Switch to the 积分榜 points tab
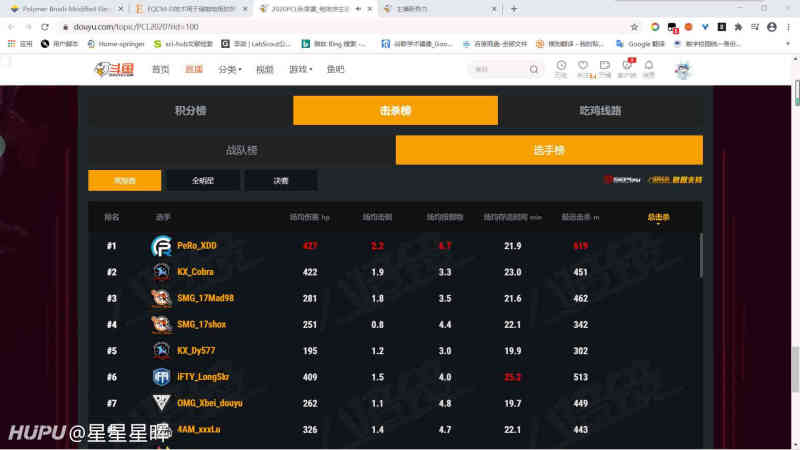Viewport: 800px width, 450px height. 190,111
